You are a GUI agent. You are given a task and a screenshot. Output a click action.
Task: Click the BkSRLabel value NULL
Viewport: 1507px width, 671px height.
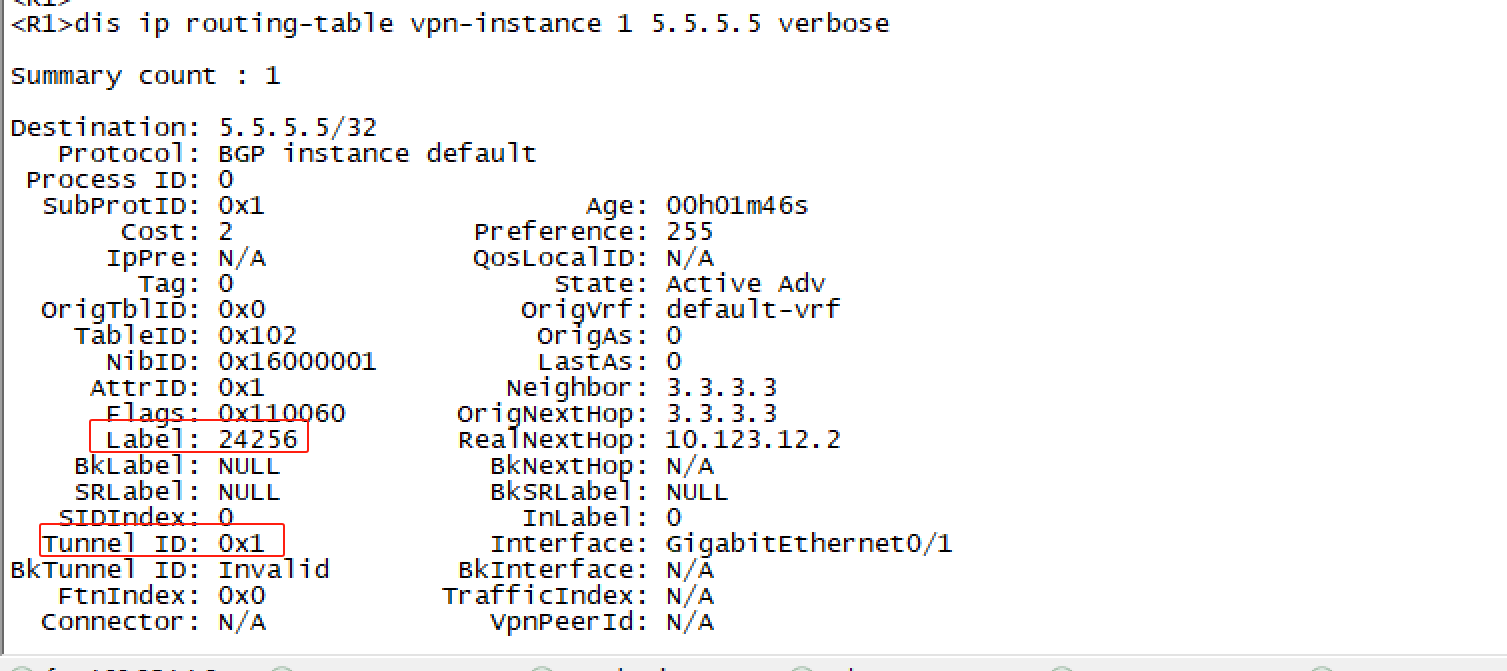tap(697, 492)
